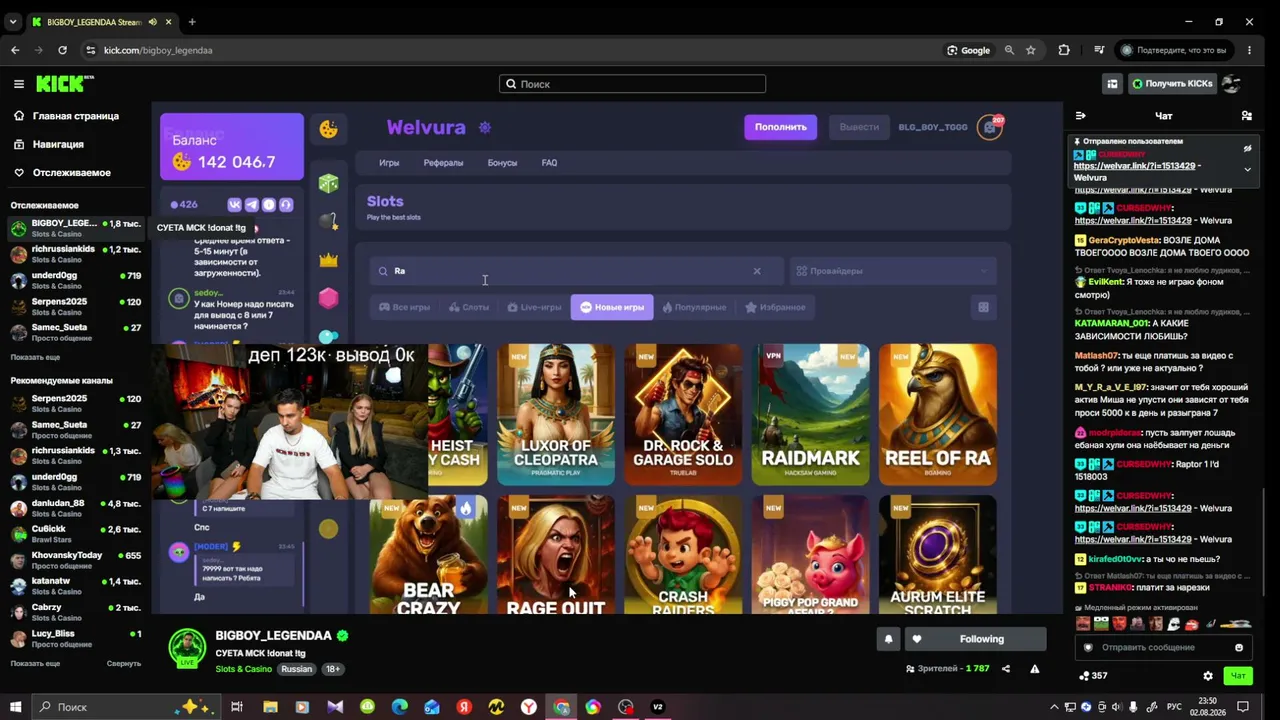1280x720 pixels.
Task: Open the green dice game icon
Action: 328,184
